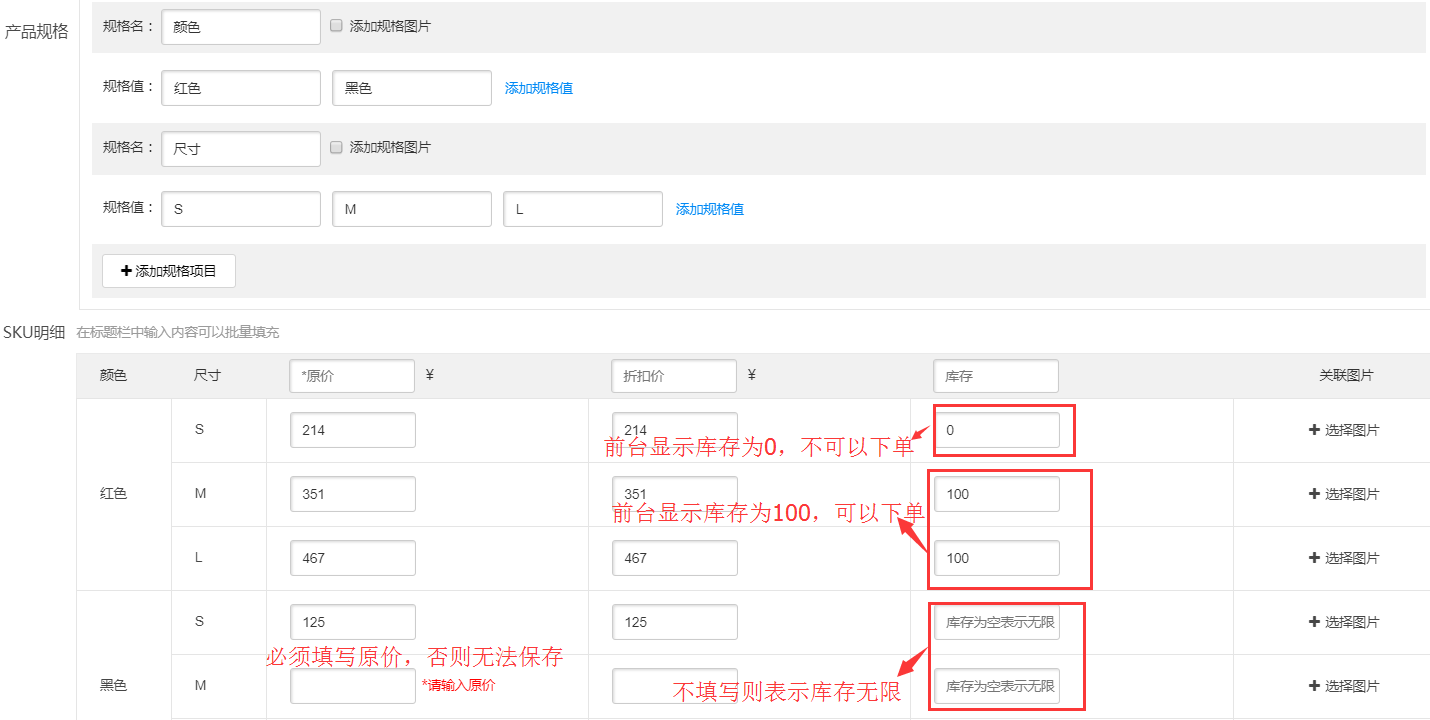Click the 红色 spec value field
Screen dimensions: 1430x720
pyautogui.click(x=240, y=88)
